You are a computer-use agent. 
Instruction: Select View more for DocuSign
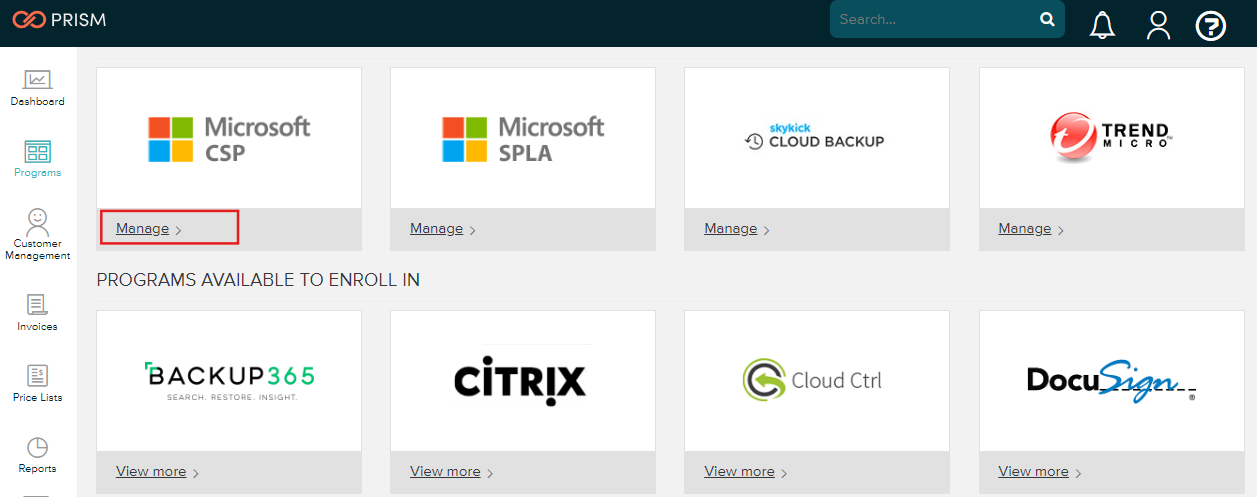pyautogui.click(x=1033, y=472)
